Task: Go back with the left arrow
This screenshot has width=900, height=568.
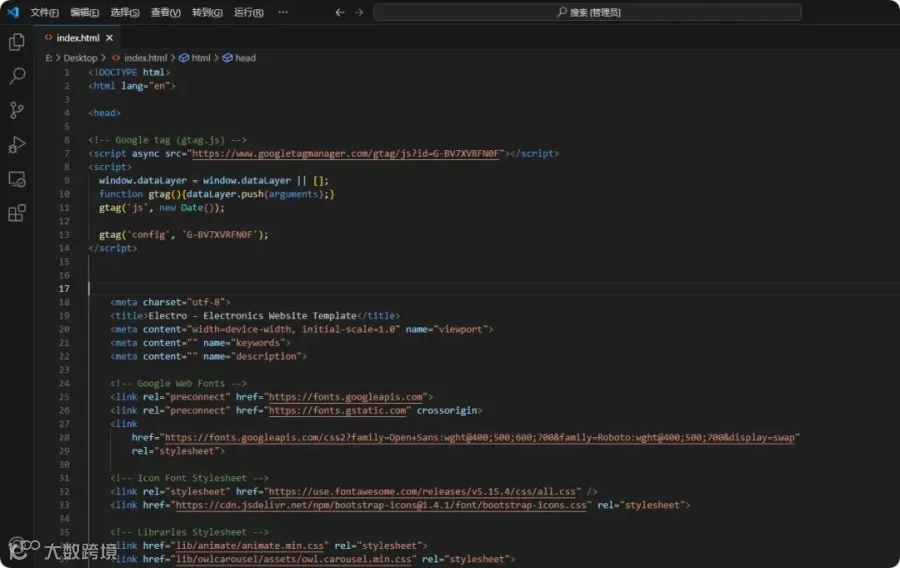Action: [x=340, y=12]
